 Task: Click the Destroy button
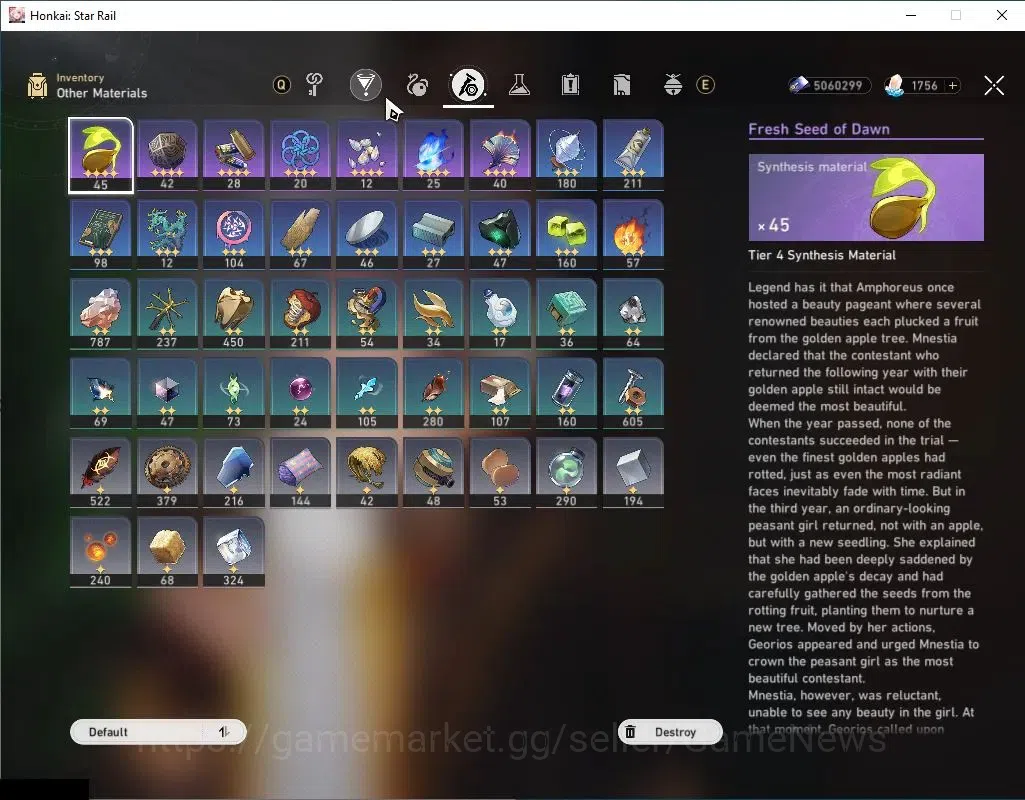[670, 732]
